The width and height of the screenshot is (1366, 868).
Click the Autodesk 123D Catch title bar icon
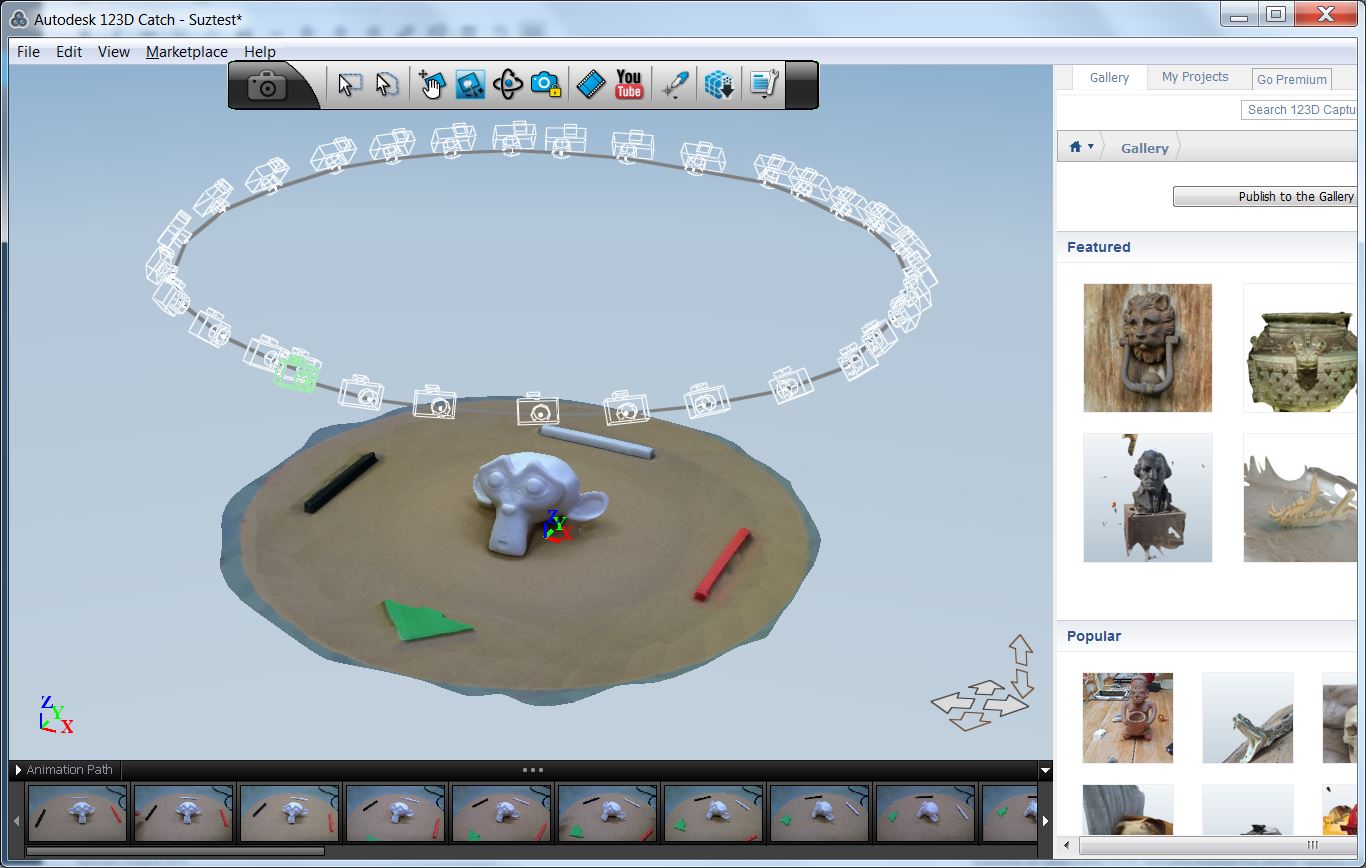tap(18, 19)
